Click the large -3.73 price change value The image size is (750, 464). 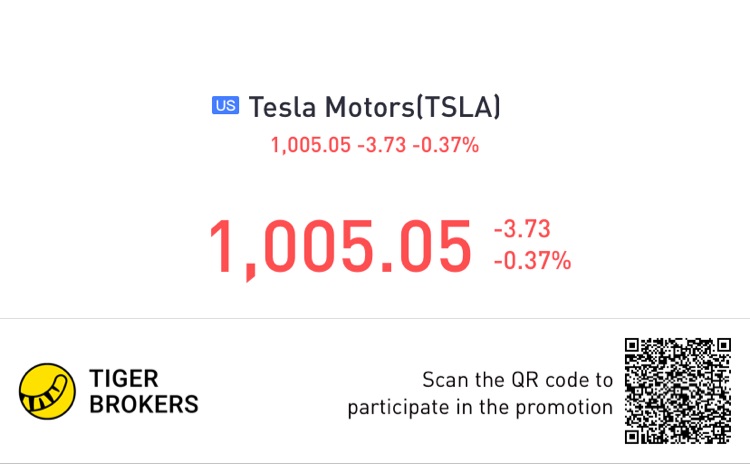(x=522, y=229)
